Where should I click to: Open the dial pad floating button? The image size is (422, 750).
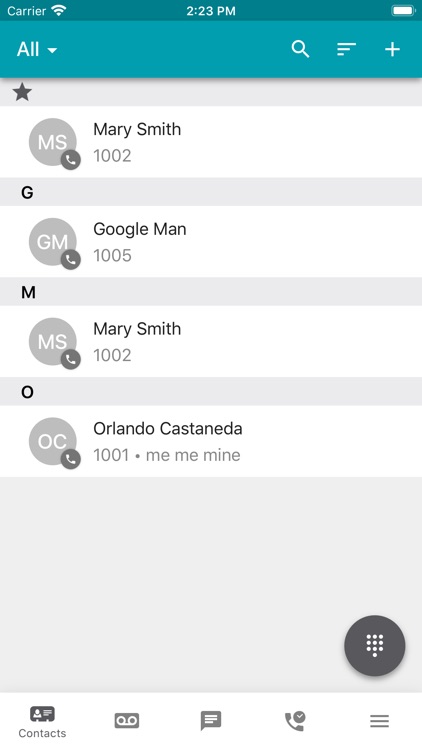click(375, 645)
